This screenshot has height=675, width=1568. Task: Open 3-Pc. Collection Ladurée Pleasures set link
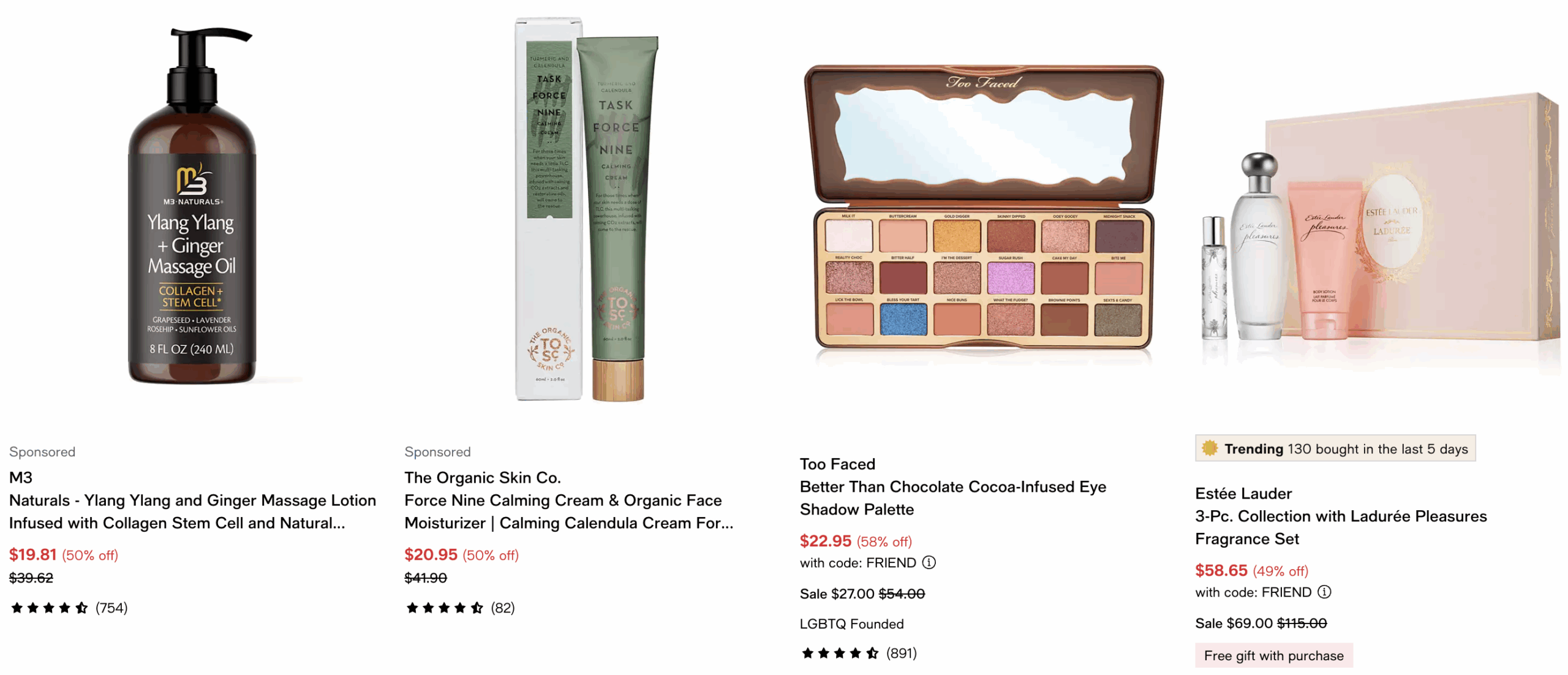(1340, 527)
